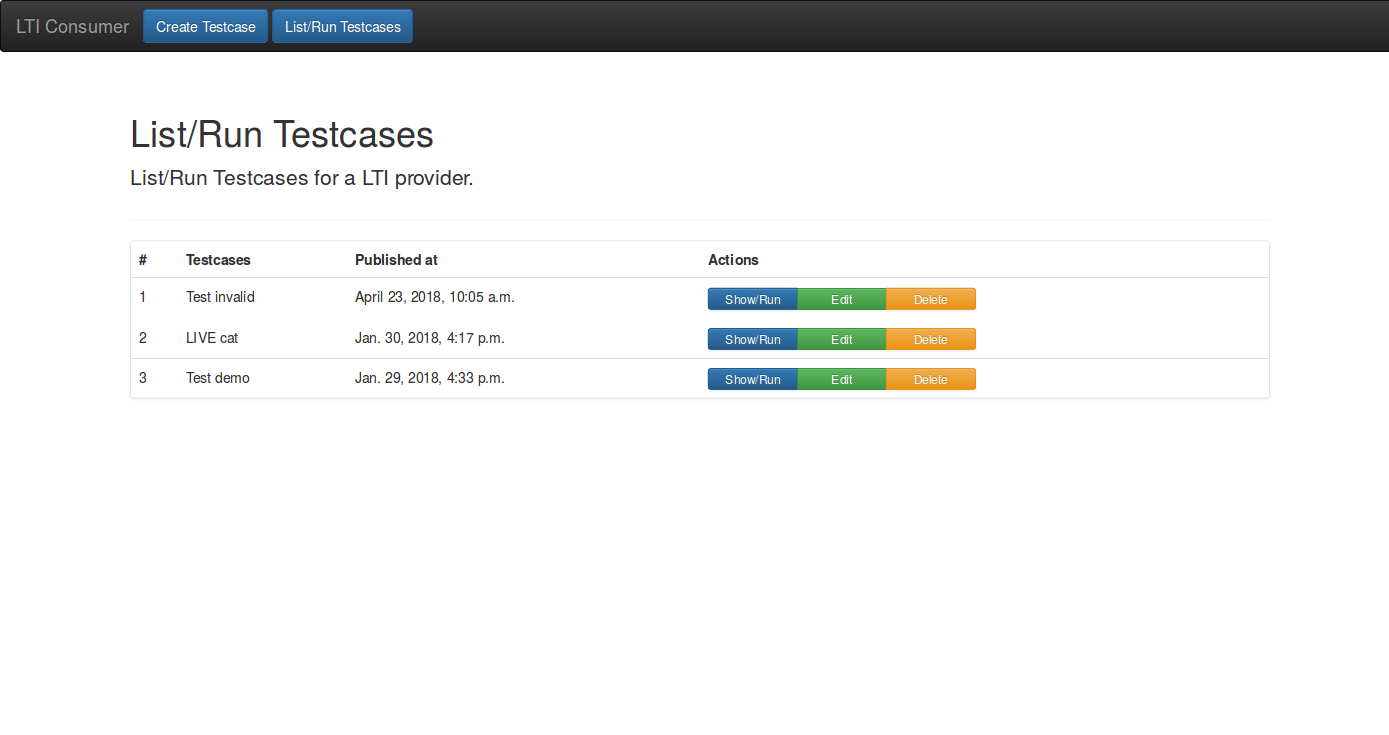Click the LTI Consumer brand link
Viewport: 1389px width, 735px height.
pyautogui.click(x=72, y=27)
